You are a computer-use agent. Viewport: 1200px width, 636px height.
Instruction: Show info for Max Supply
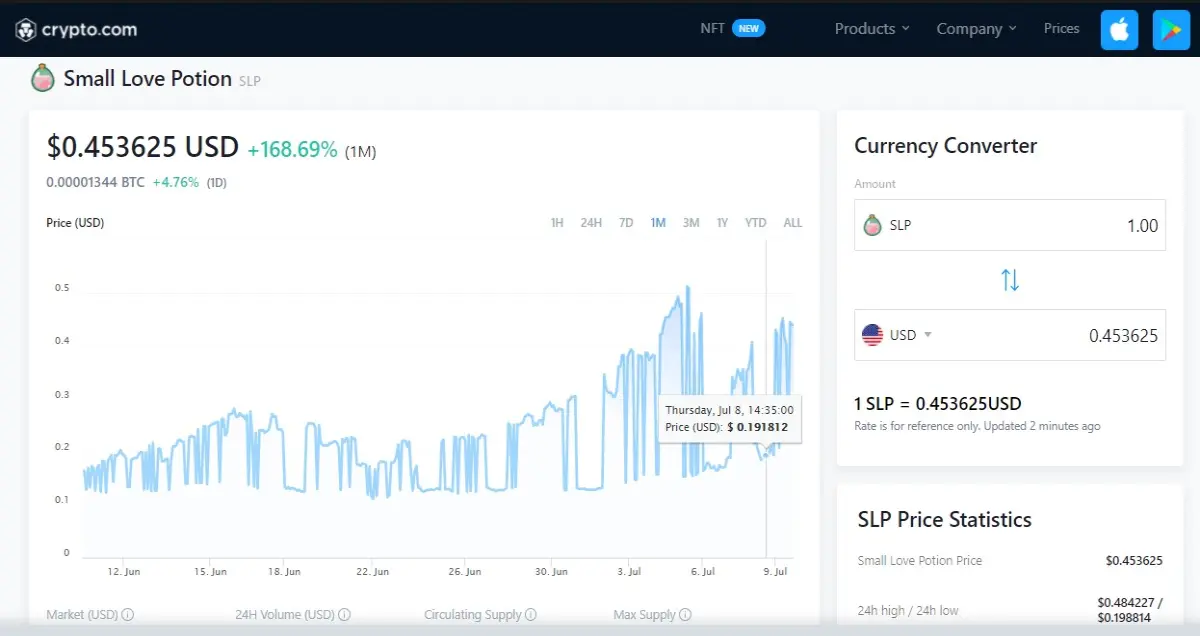(685, 615)
